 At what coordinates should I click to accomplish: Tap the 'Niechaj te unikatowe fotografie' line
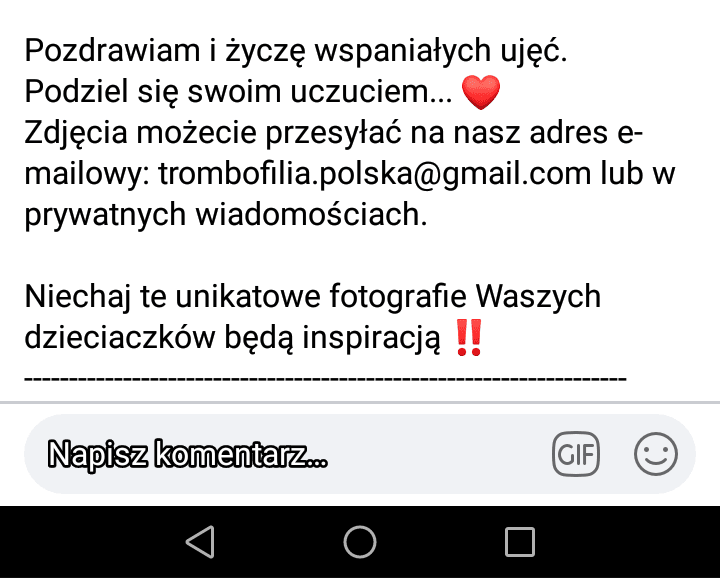[312, 297]
